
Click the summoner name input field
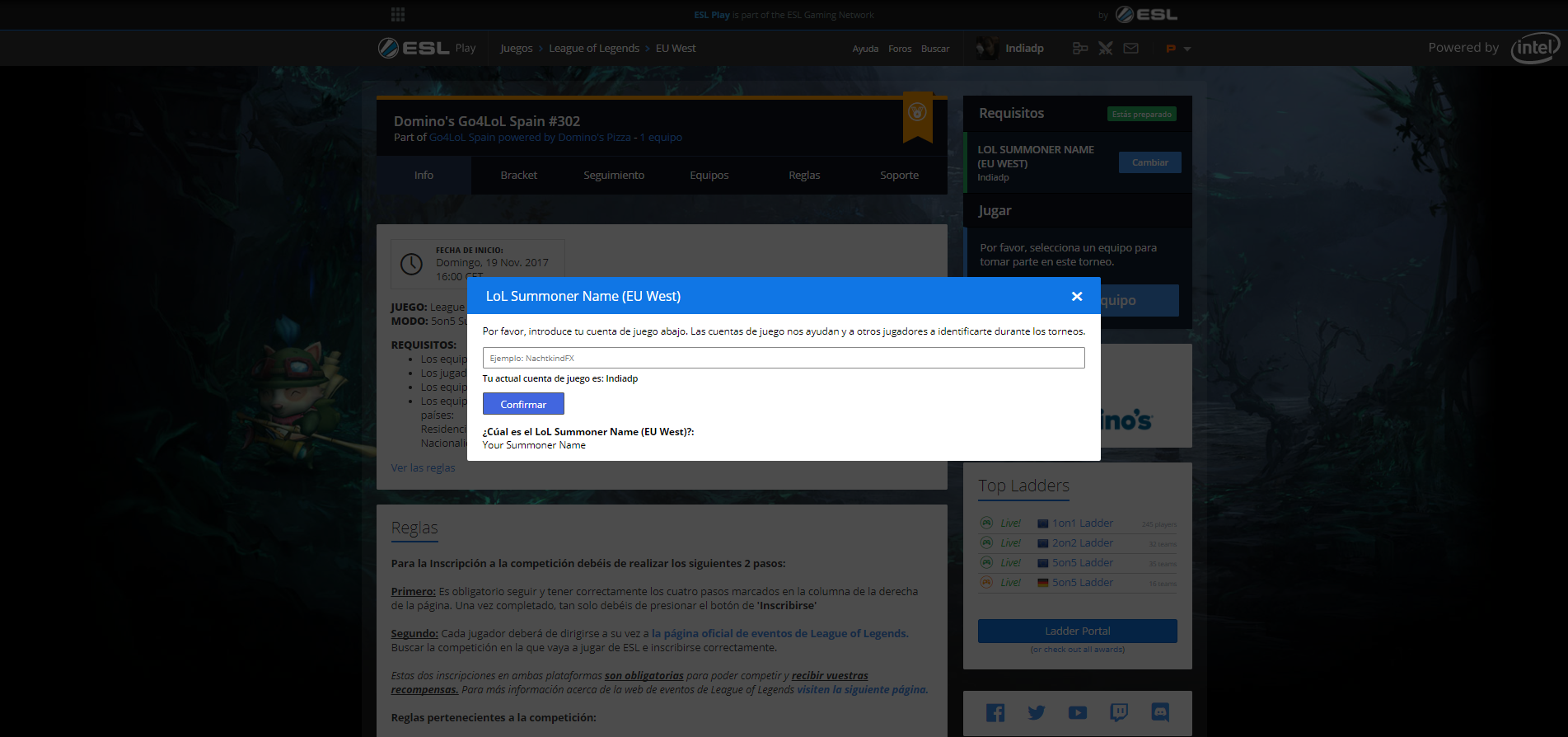click(x=784, y=358)
